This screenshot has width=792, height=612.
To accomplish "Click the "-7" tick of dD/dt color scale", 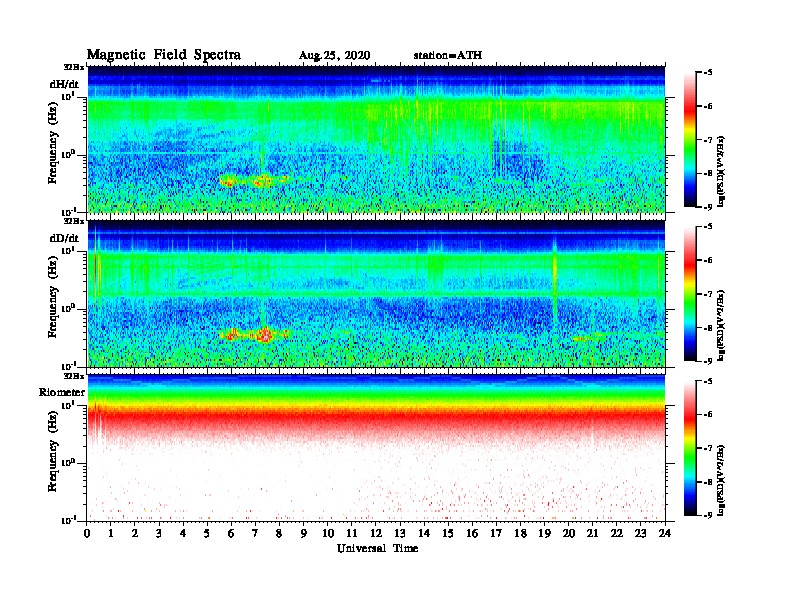I will 708,294.
